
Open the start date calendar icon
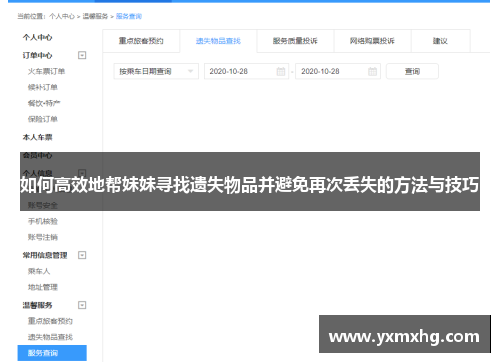point(281,71)
